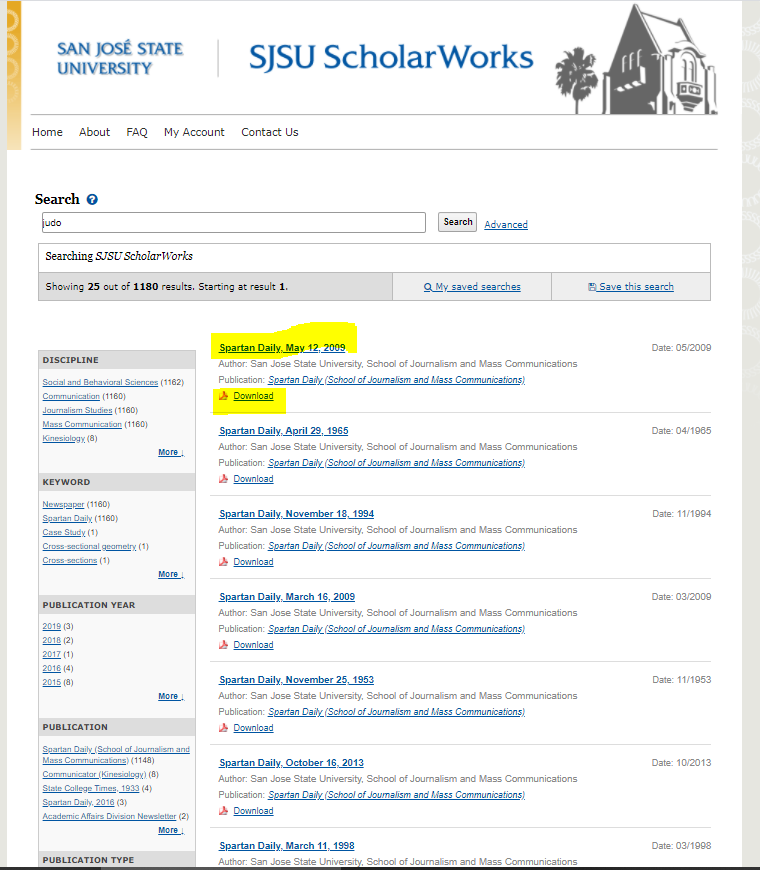This screenshot has width=760, height=870.
Task: Filter by publication year 2016
Action: click(52, 669)
